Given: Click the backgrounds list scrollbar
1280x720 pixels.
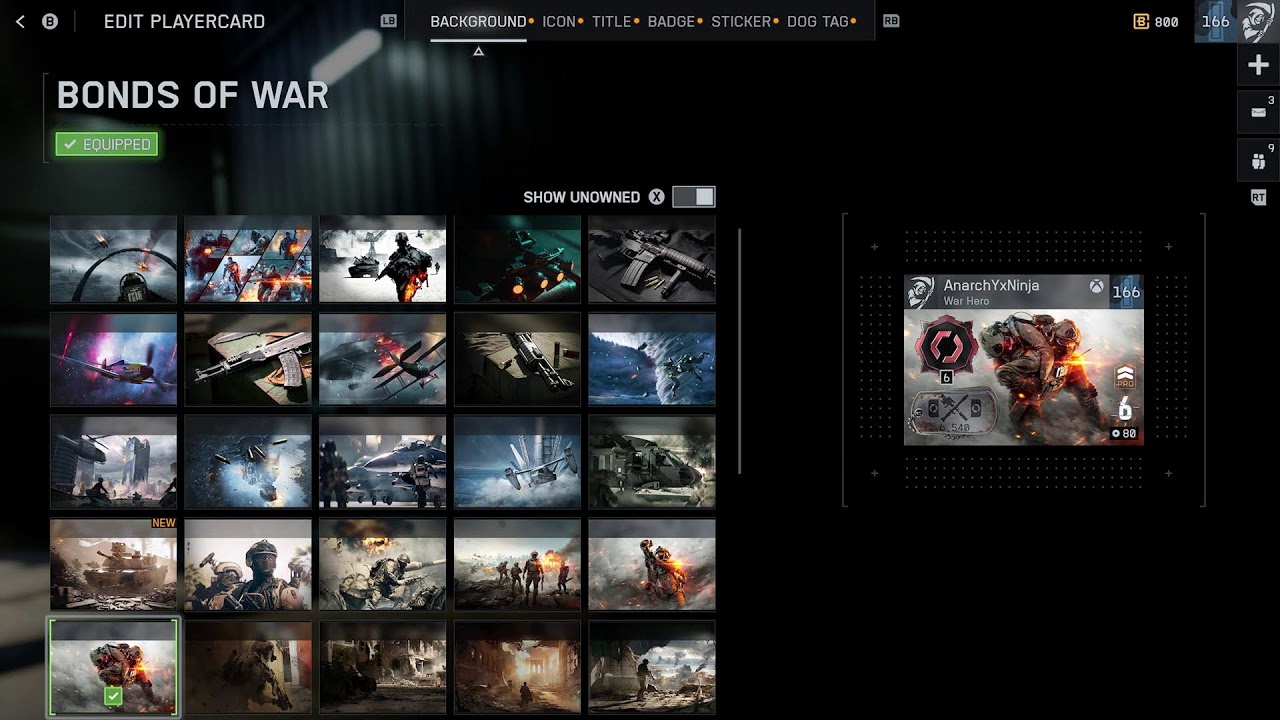Looking at the screenshot, I should pyautogui.click(x=739, y=350).
